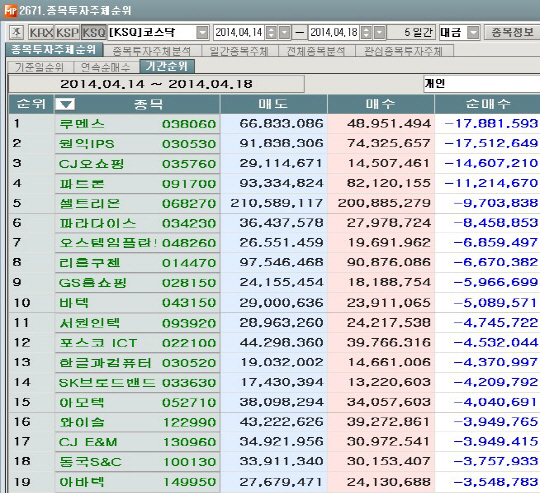540x493 pixels.
Task: Toggle the KSP market button
Action: (67, 33)
